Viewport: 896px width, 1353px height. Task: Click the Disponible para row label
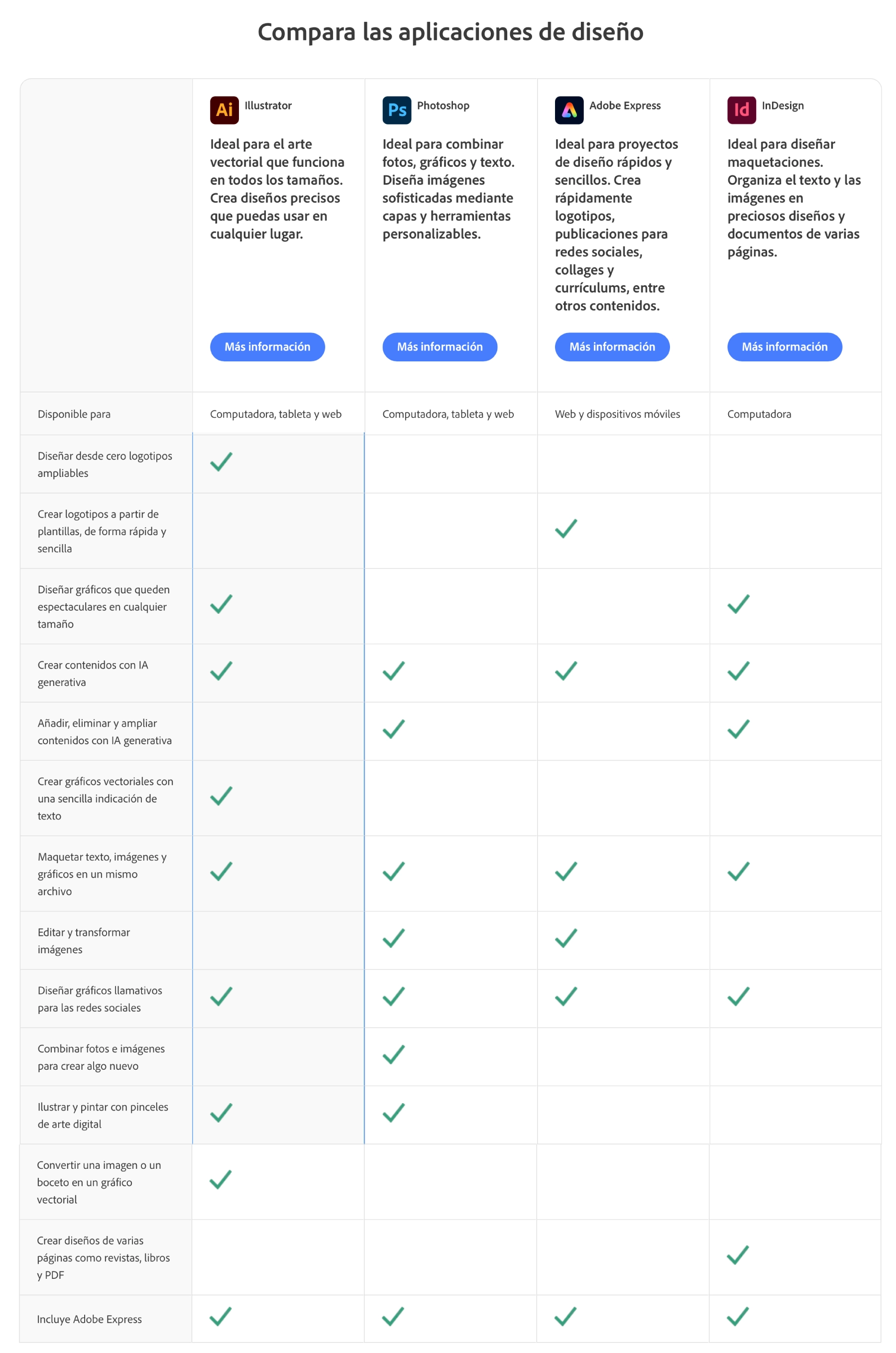pyautogui.click(x=74, y=414)
